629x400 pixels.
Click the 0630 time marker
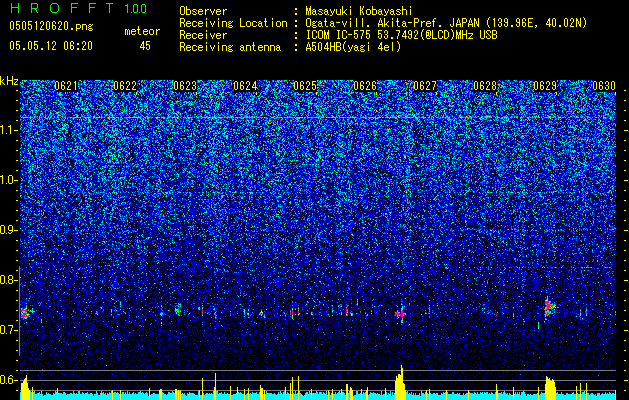coord(604,86)
